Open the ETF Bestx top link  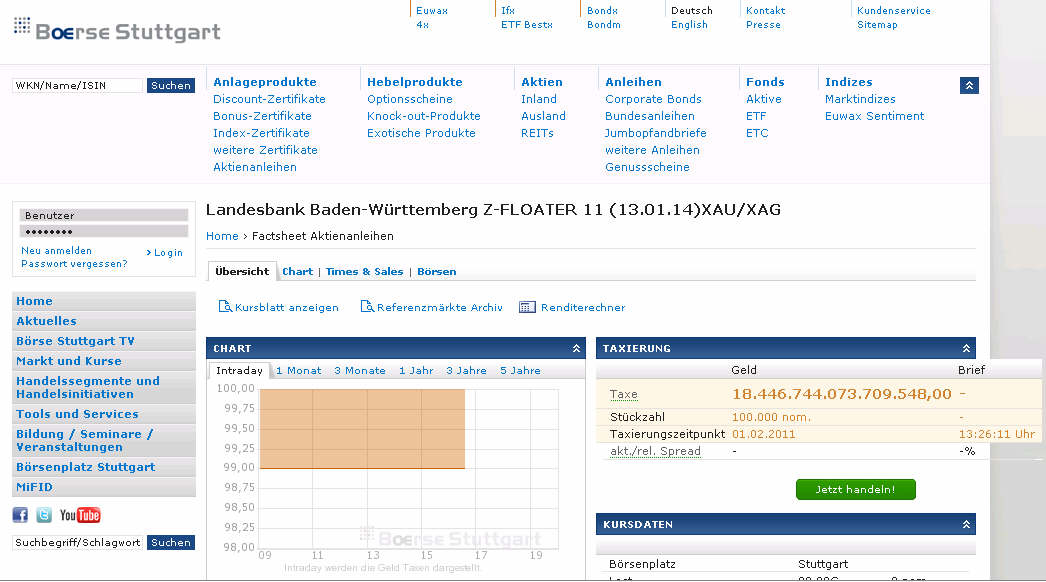click(527, 25)
